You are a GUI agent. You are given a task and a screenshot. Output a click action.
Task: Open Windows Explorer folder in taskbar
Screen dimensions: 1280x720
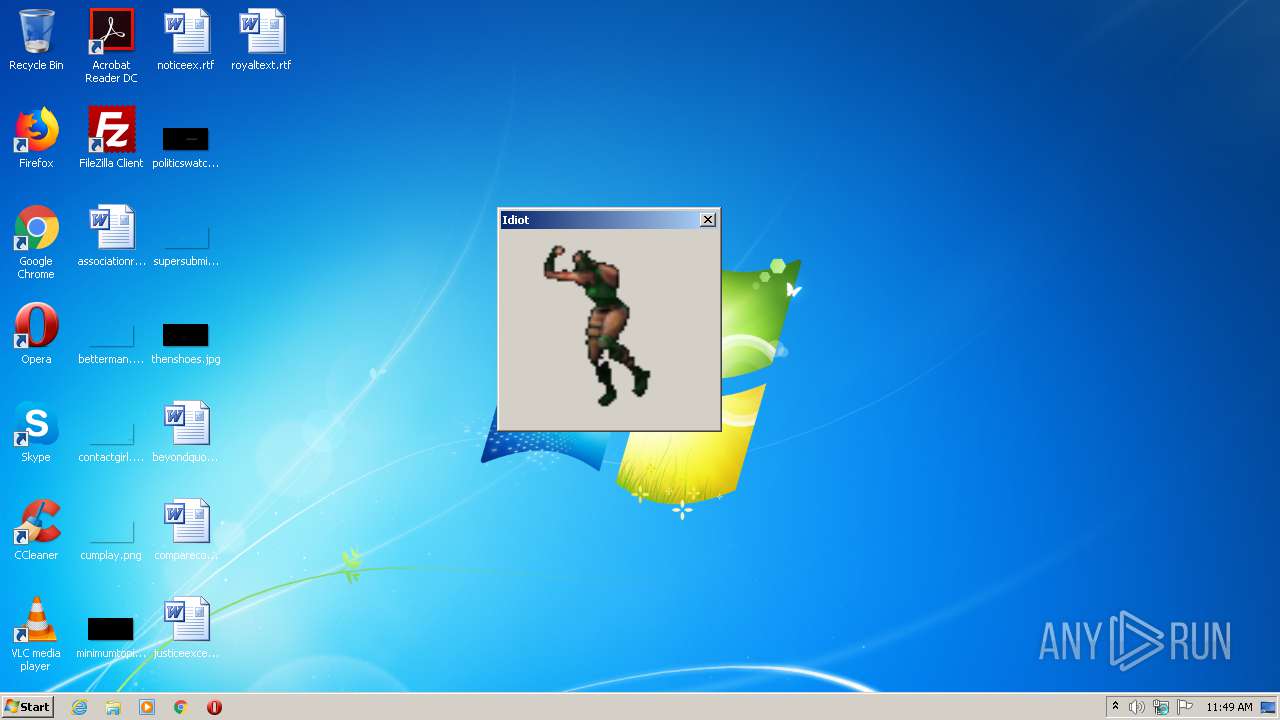[x=113, y=707]
